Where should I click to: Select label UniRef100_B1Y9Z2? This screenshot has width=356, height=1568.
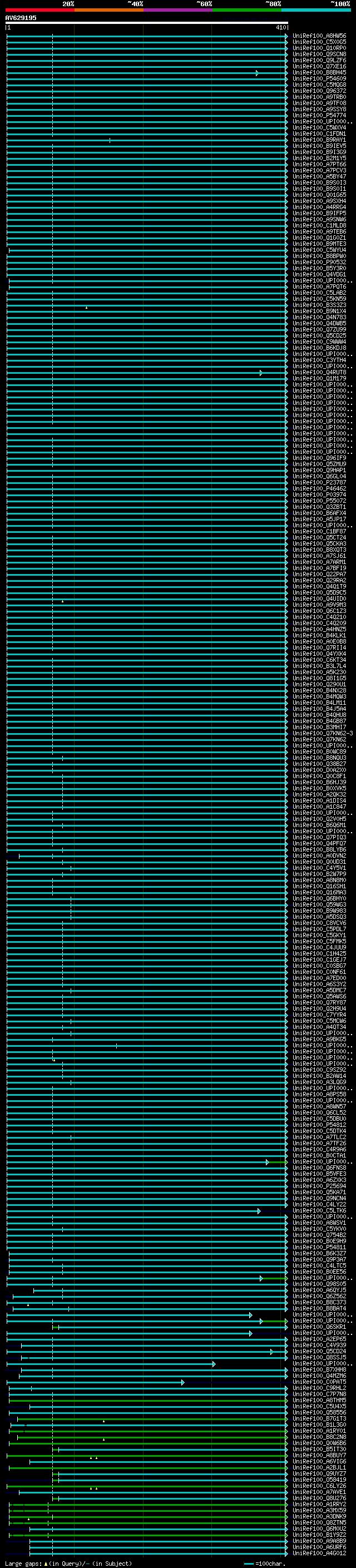point(319,1535)
